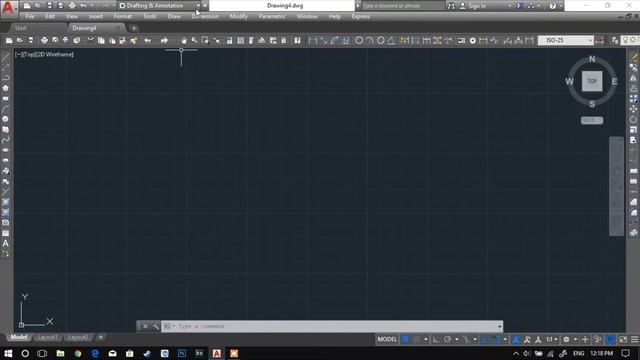
Task: Select the Spline draw tool
Action: (x=5, y=140)
